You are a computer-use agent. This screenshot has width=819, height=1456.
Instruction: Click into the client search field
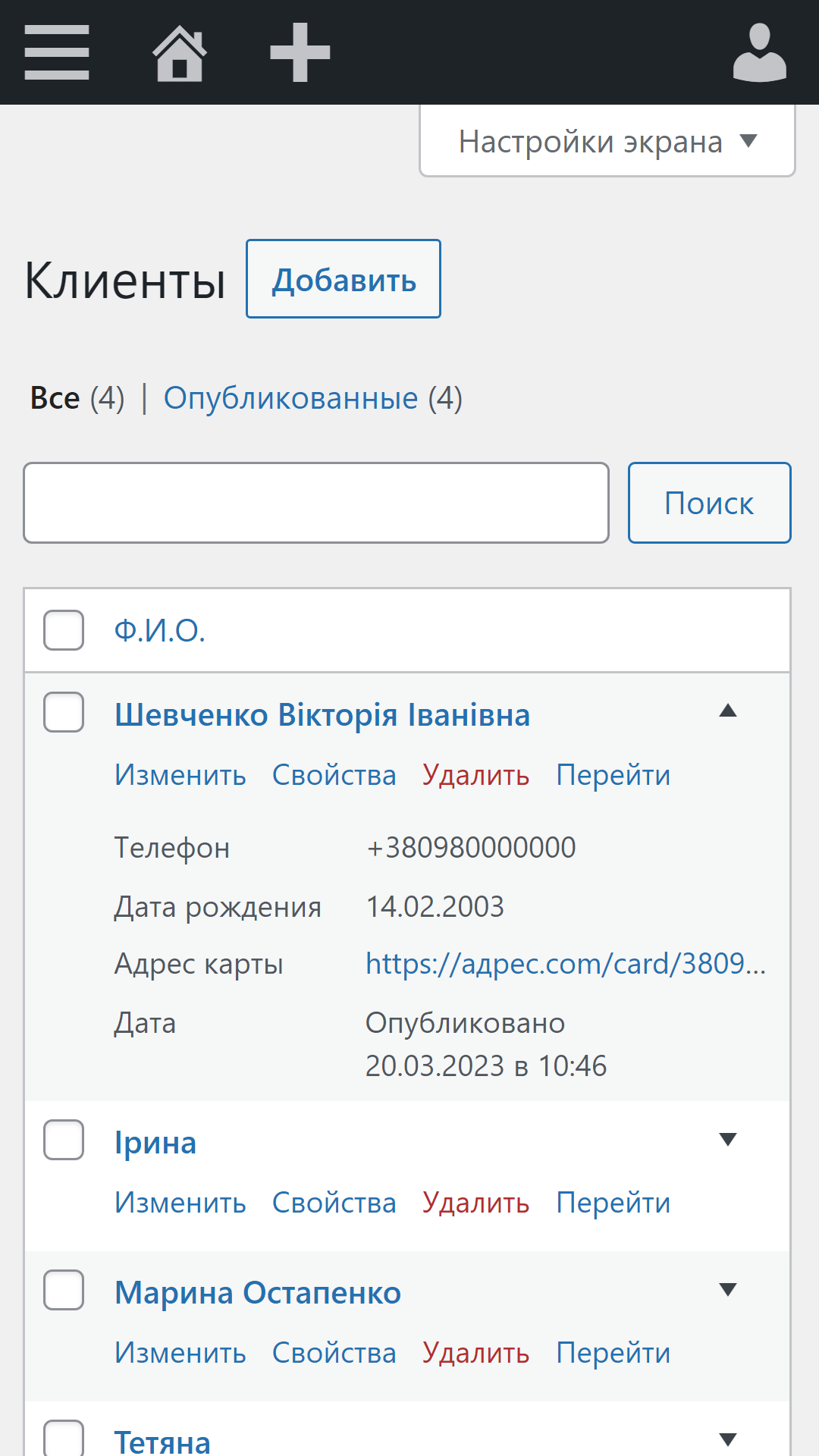pos(316,503)
